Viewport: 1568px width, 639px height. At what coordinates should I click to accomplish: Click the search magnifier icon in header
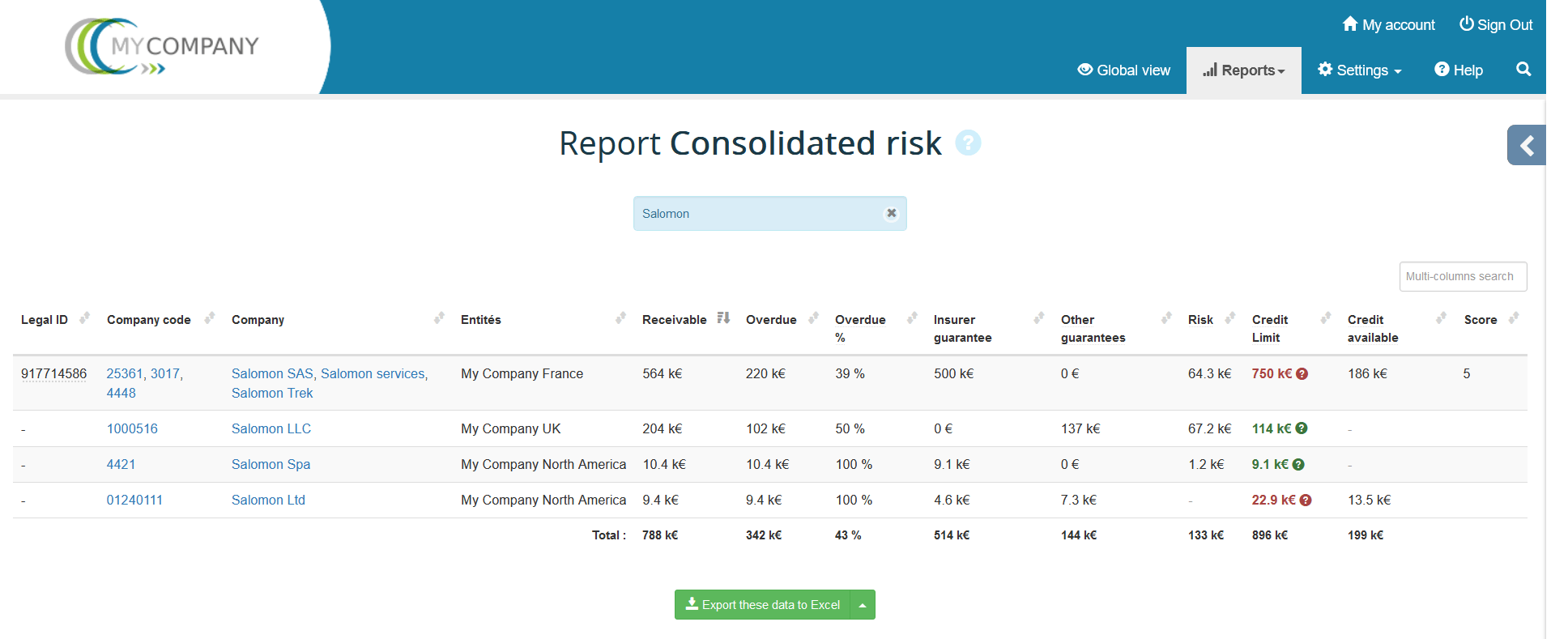[x=1523, y=70]
